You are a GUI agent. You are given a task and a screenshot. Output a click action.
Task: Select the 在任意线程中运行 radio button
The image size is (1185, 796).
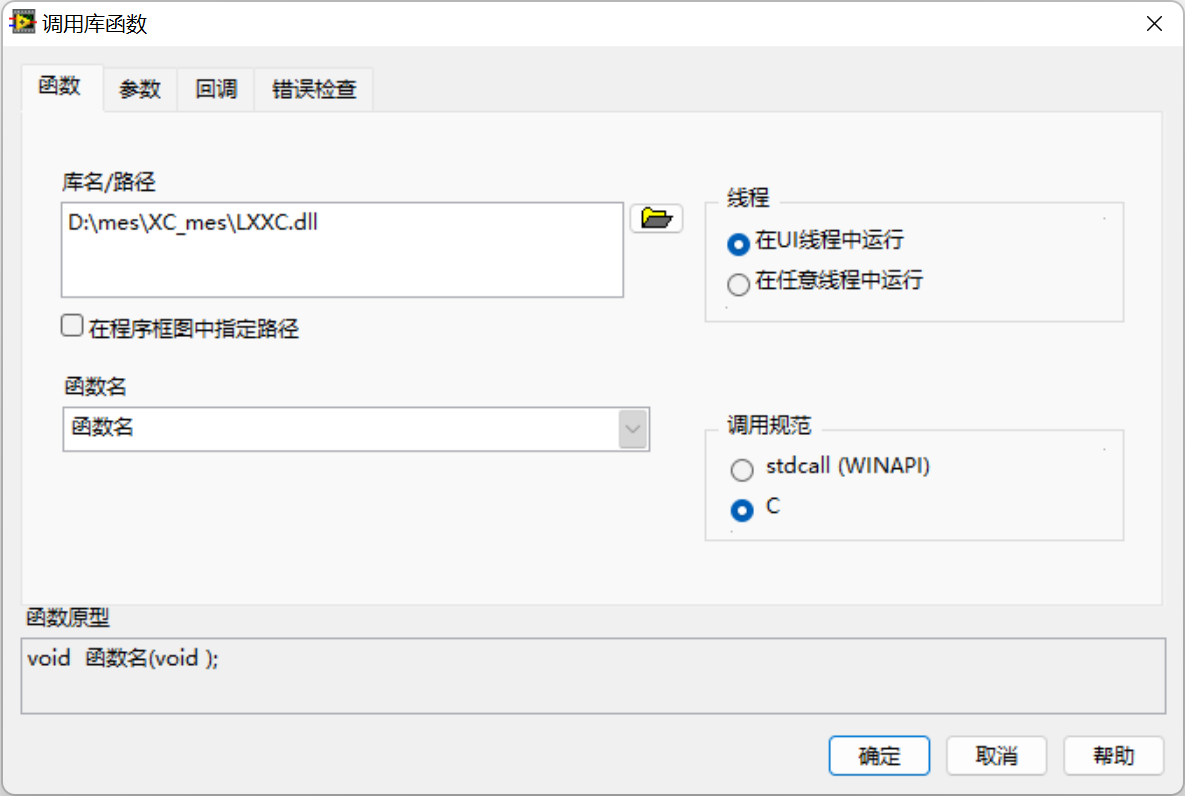pos(738,283)
